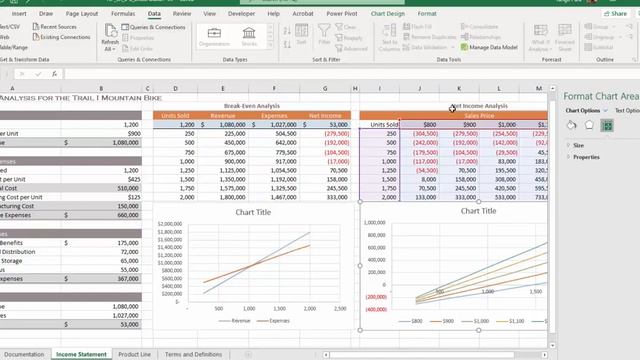Select column D header
This screenshot has height=360, width=640.
[175, 88]
